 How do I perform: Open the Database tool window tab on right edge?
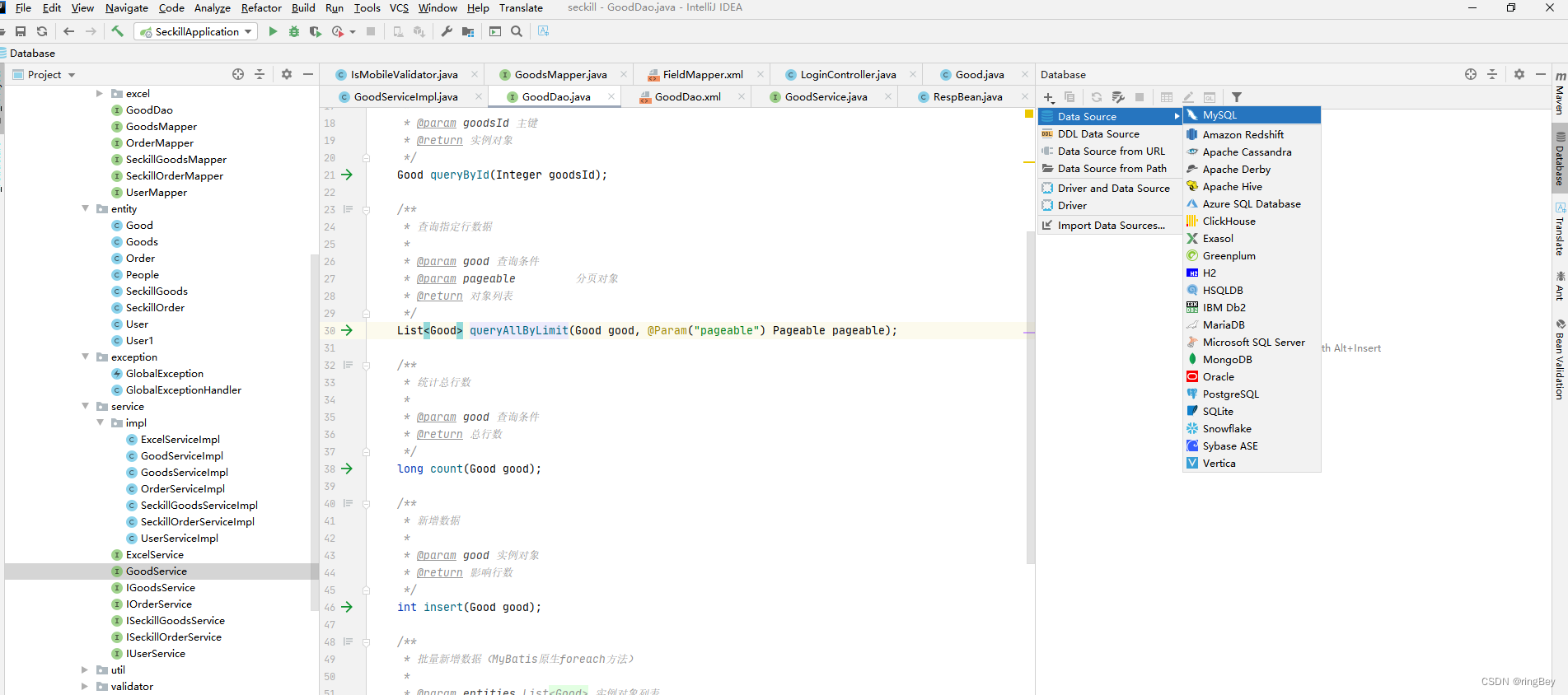coord(1560,157)
